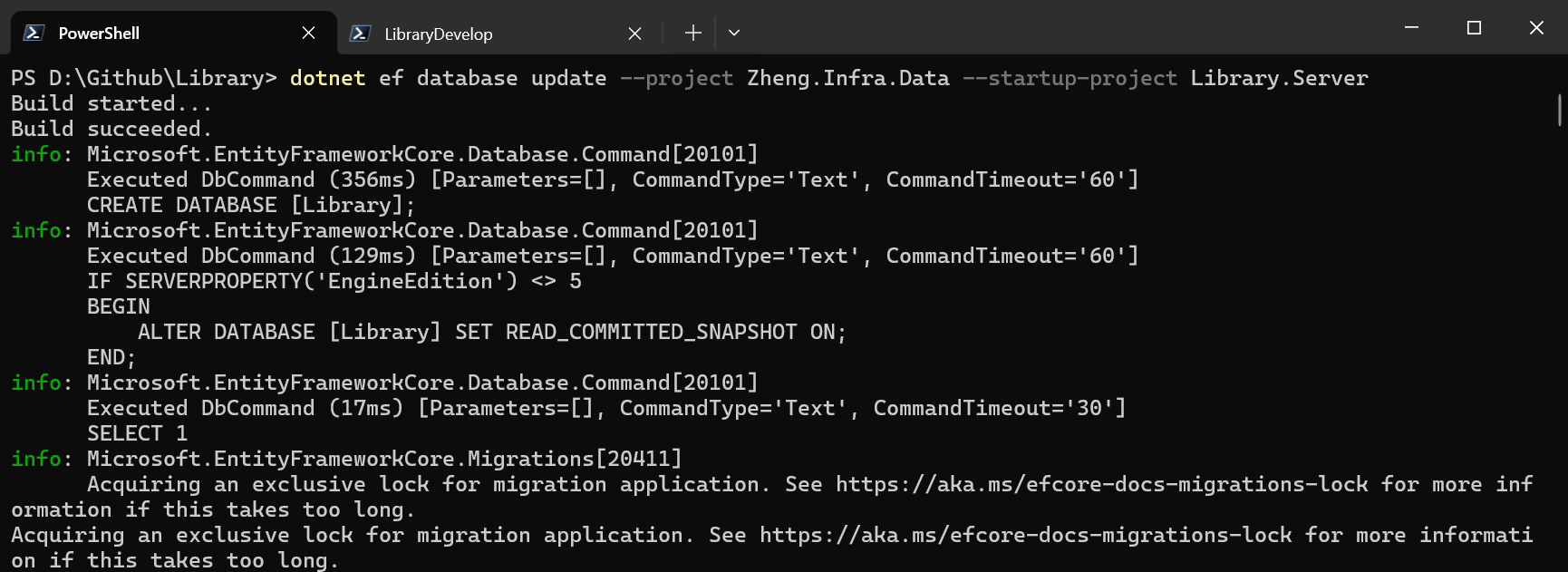The image size is (1568, 572).
Task: Maximize the terminal window
Action: point(1474,28)
